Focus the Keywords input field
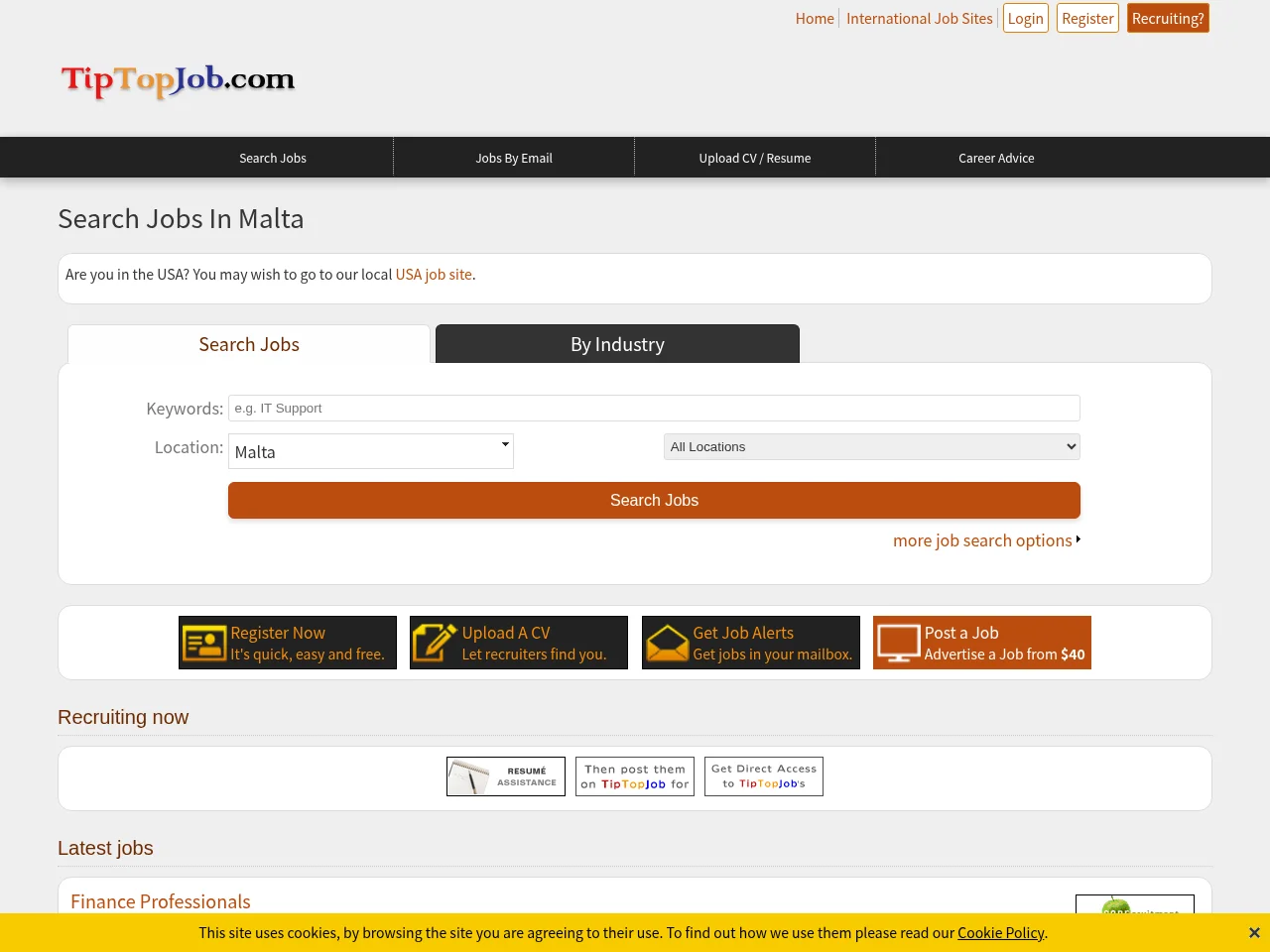The width and height of the screenshot is (1270, 952). [x=654, y=409]
